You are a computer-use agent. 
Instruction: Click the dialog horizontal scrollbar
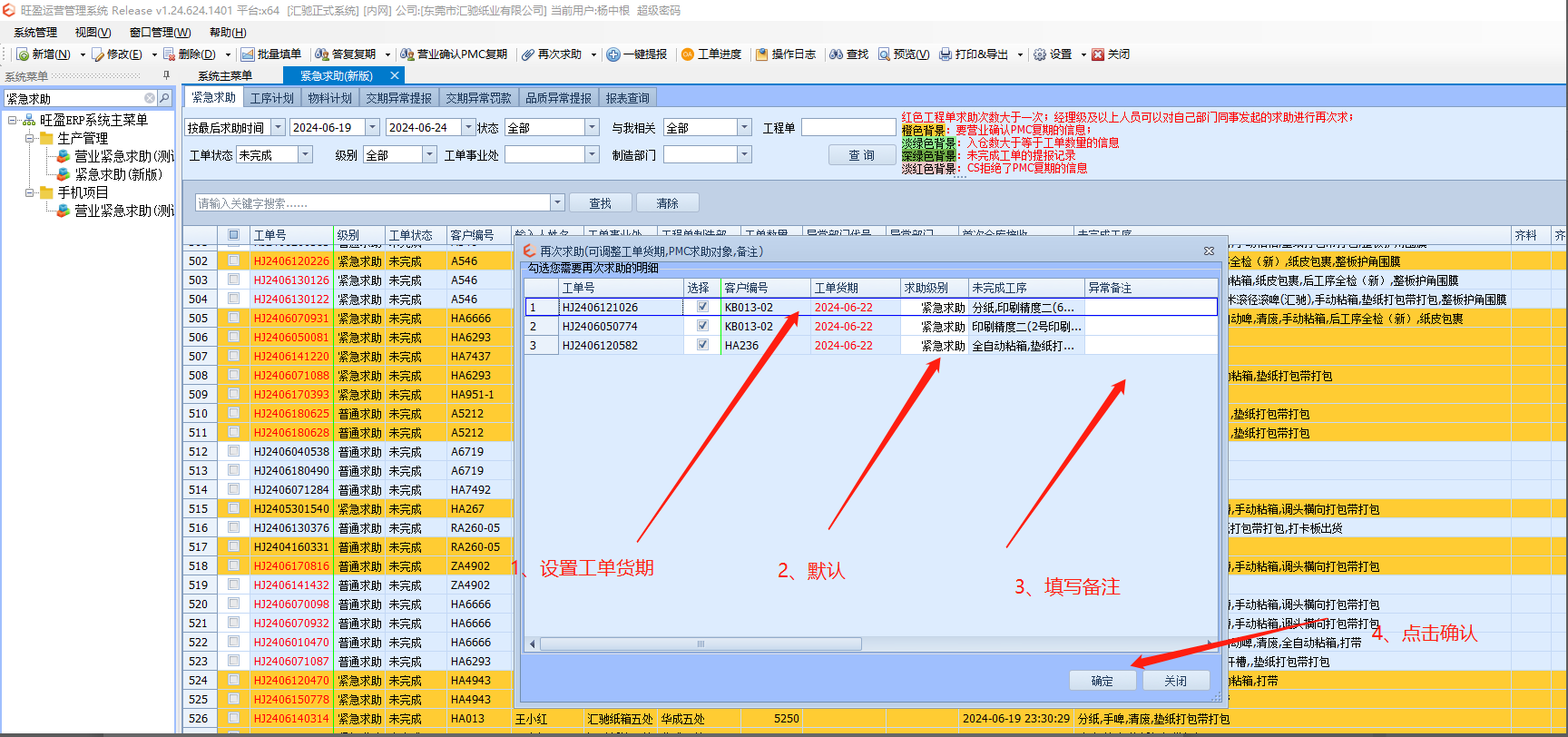pos(701,644)
